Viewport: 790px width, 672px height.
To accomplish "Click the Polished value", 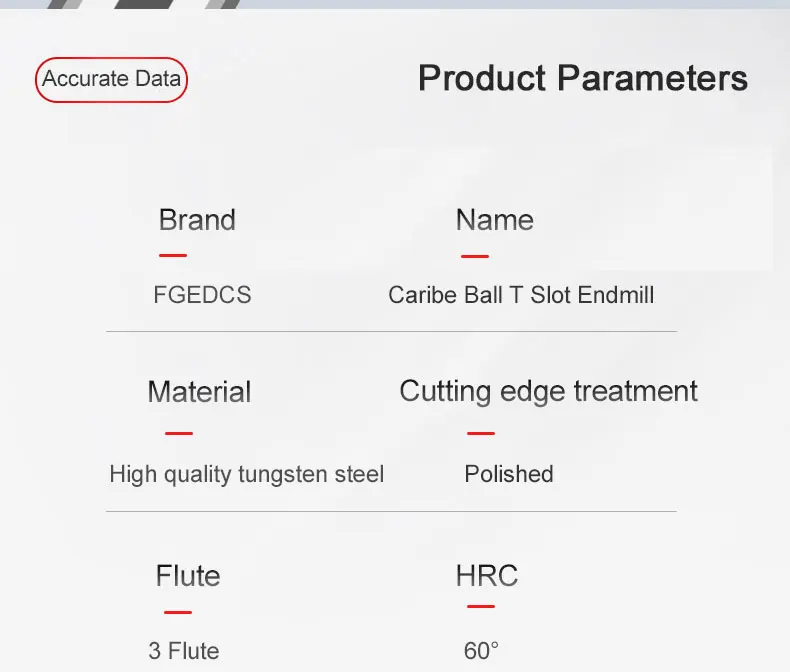I will pyautogui.click(x=508, y=474).
